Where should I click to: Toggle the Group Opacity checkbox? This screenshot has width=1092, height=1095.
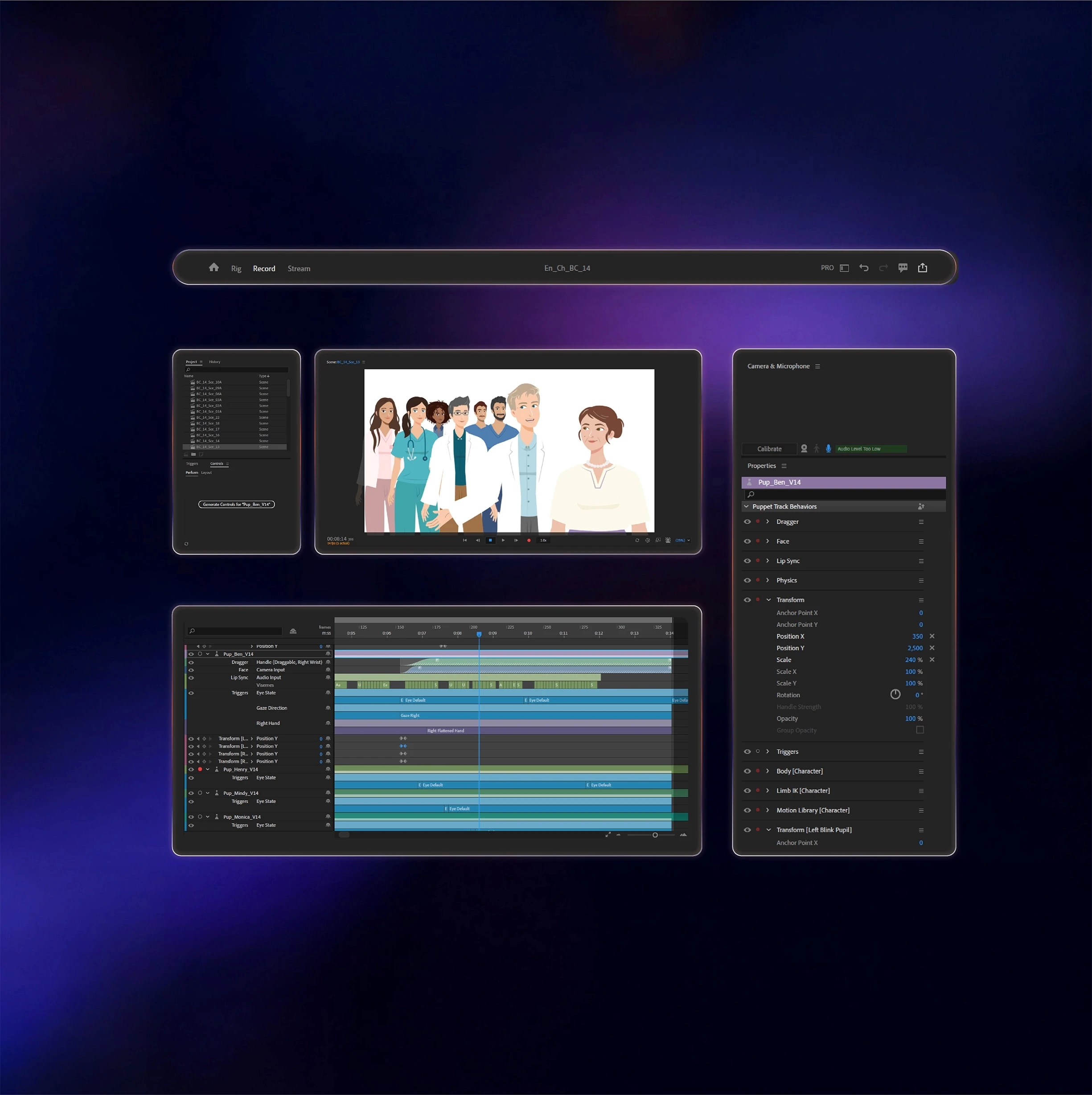point(920,730)
